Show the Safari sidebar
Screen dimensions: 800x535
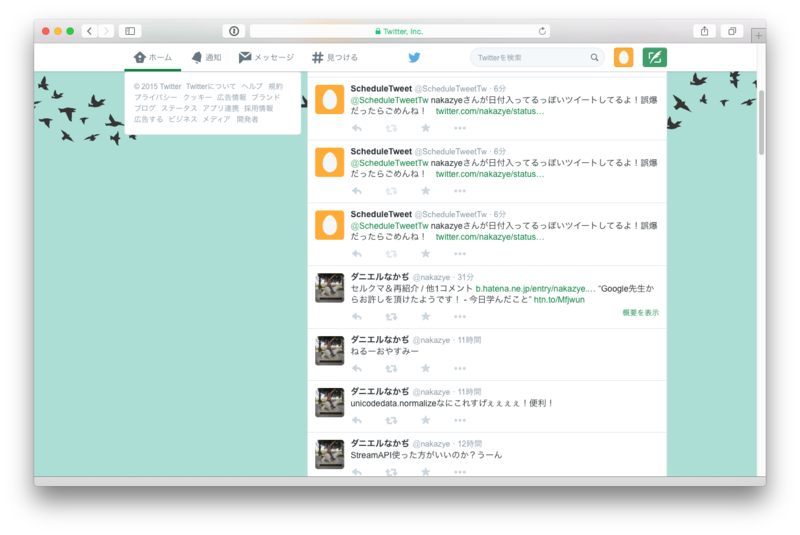click(x=130, y=31)
